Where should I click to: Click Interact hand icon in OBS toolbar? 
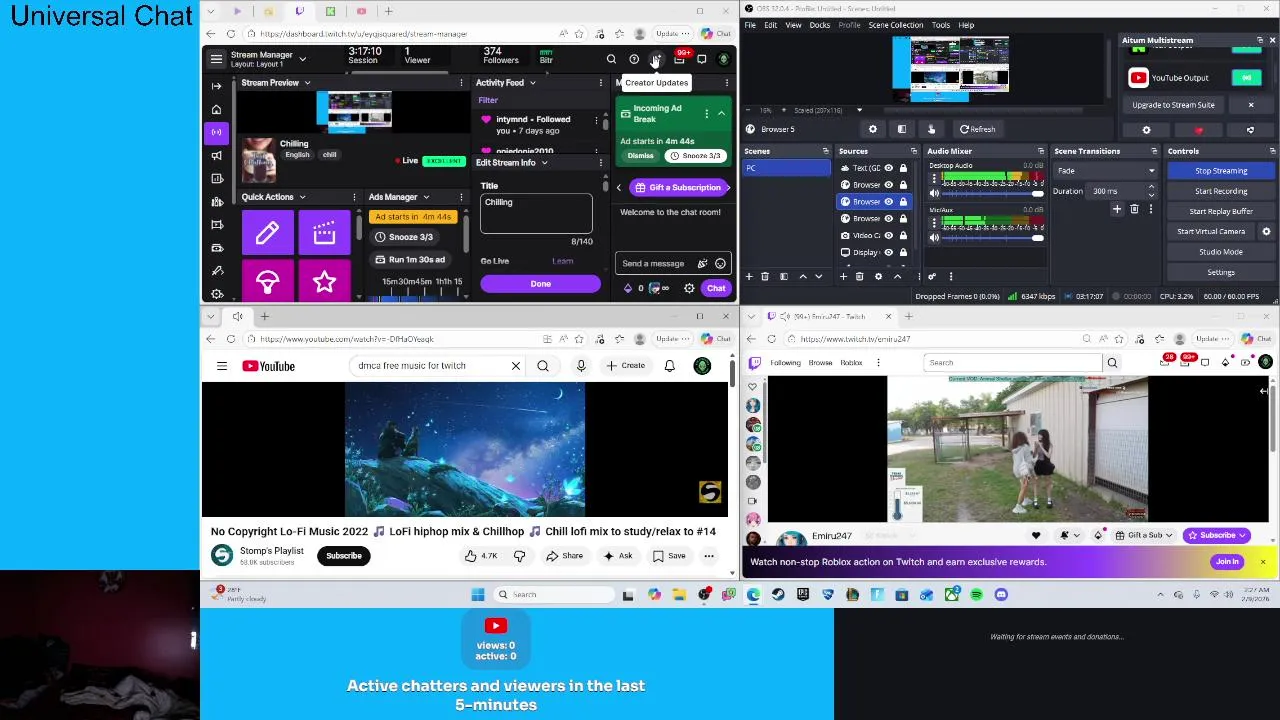coord(931,129)
